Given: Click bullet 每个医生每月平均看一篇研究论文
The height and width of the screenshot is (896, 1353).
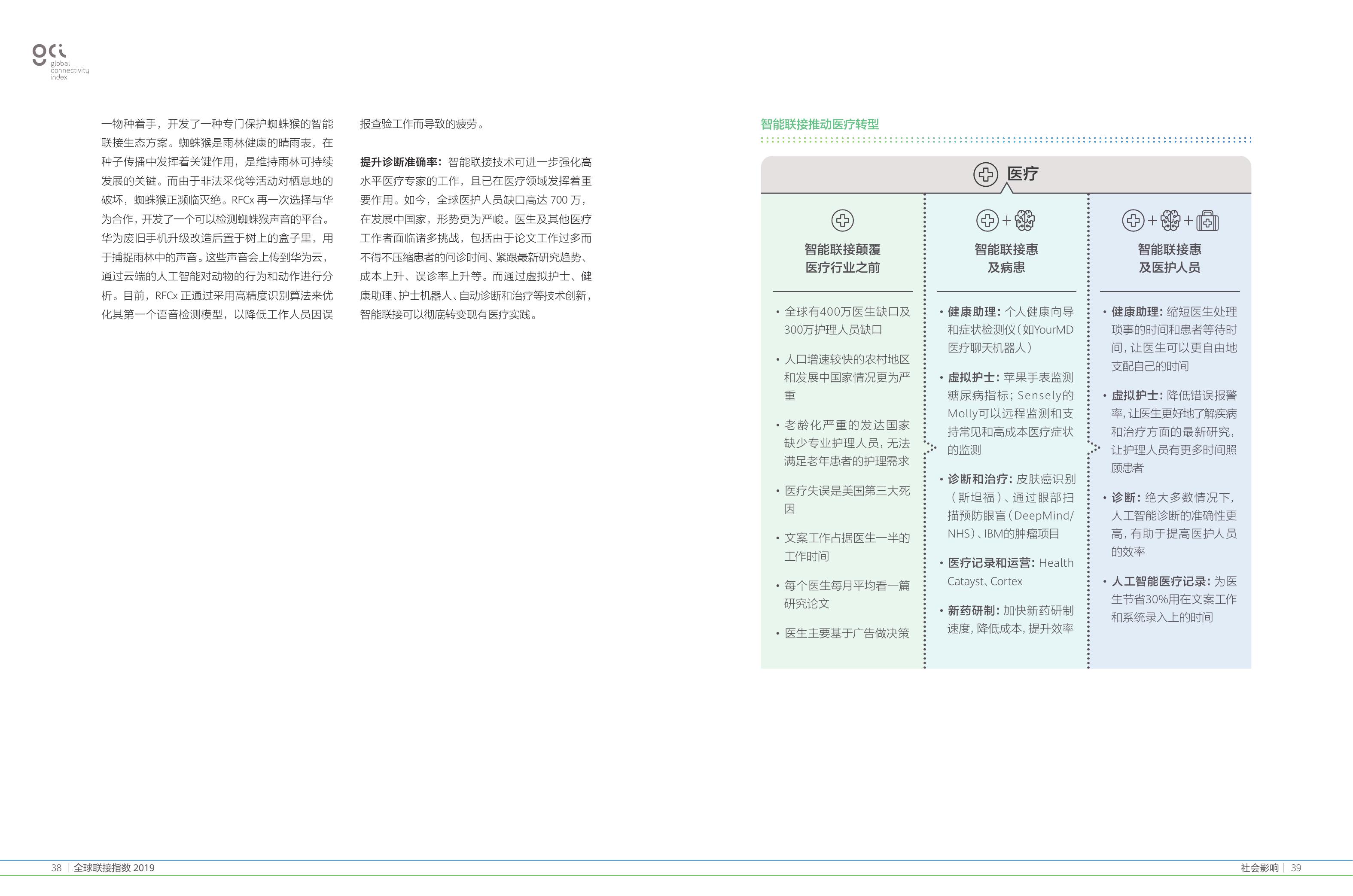Looking at the screenshot, I should [x=843, y=594].
